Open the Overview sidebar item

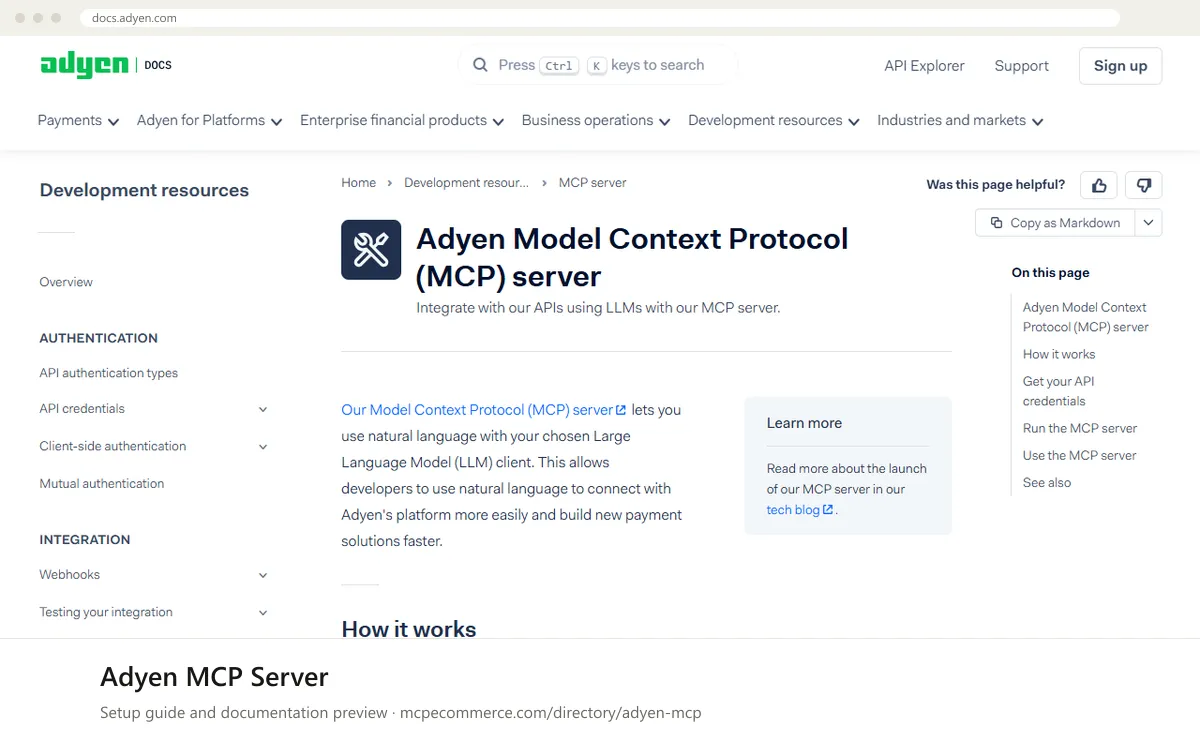coord(66,282)
